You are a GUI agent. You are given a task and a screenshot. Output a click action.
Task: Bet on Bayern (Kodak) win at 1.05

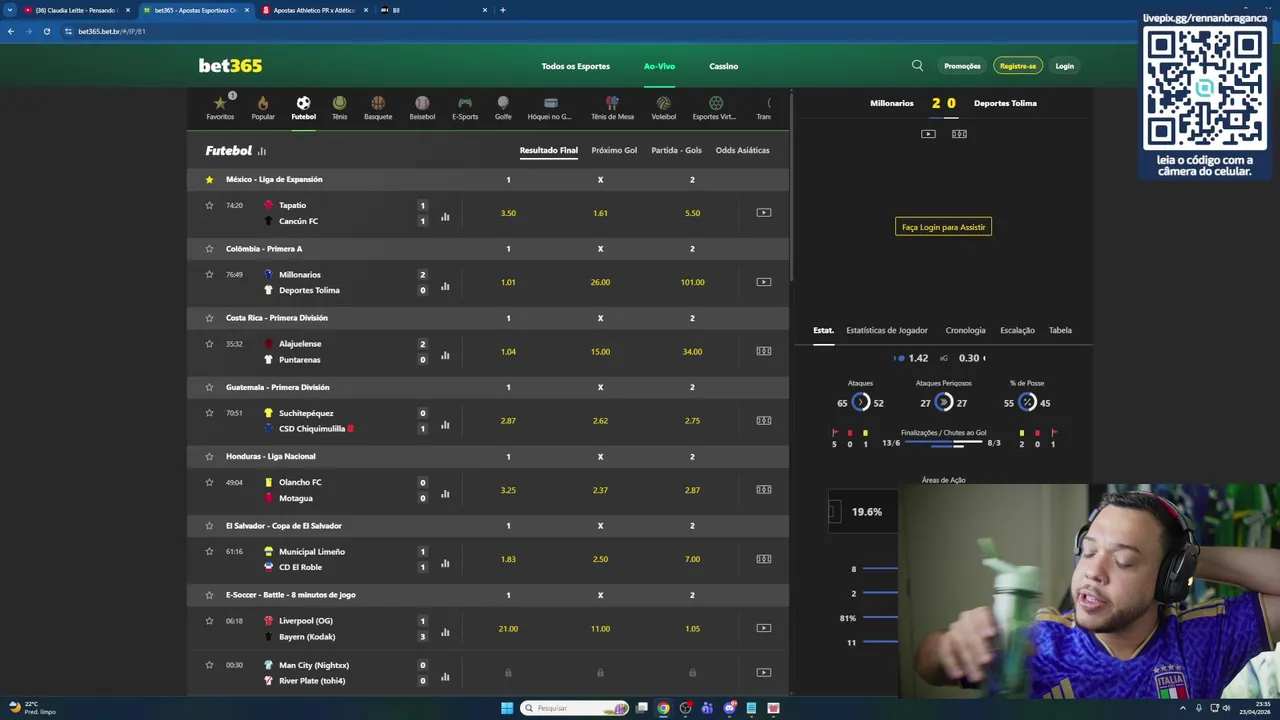tap(692, 628)
